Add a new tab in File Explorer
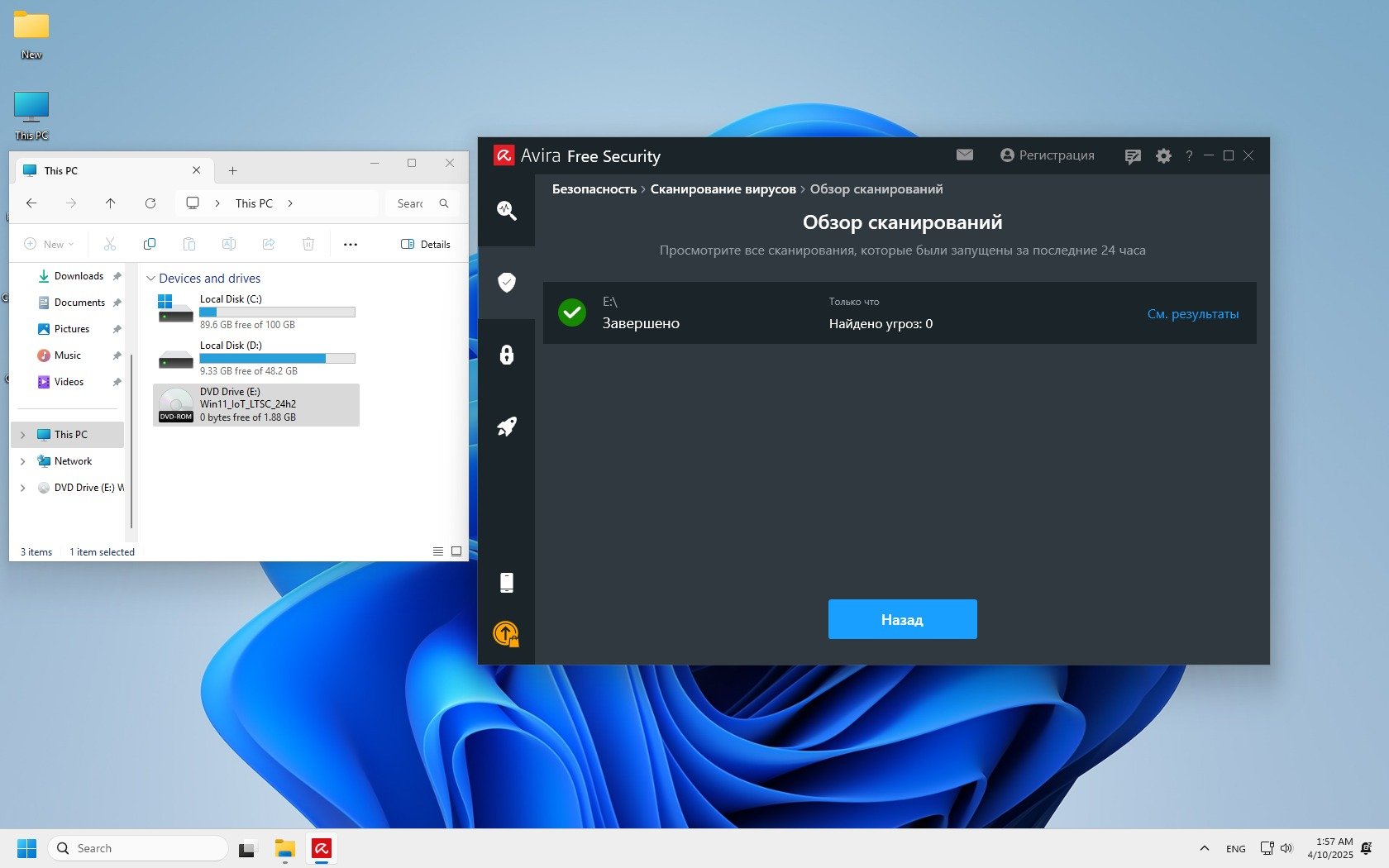This screenshot has height=868, width=1389. (x=232, y=170)
